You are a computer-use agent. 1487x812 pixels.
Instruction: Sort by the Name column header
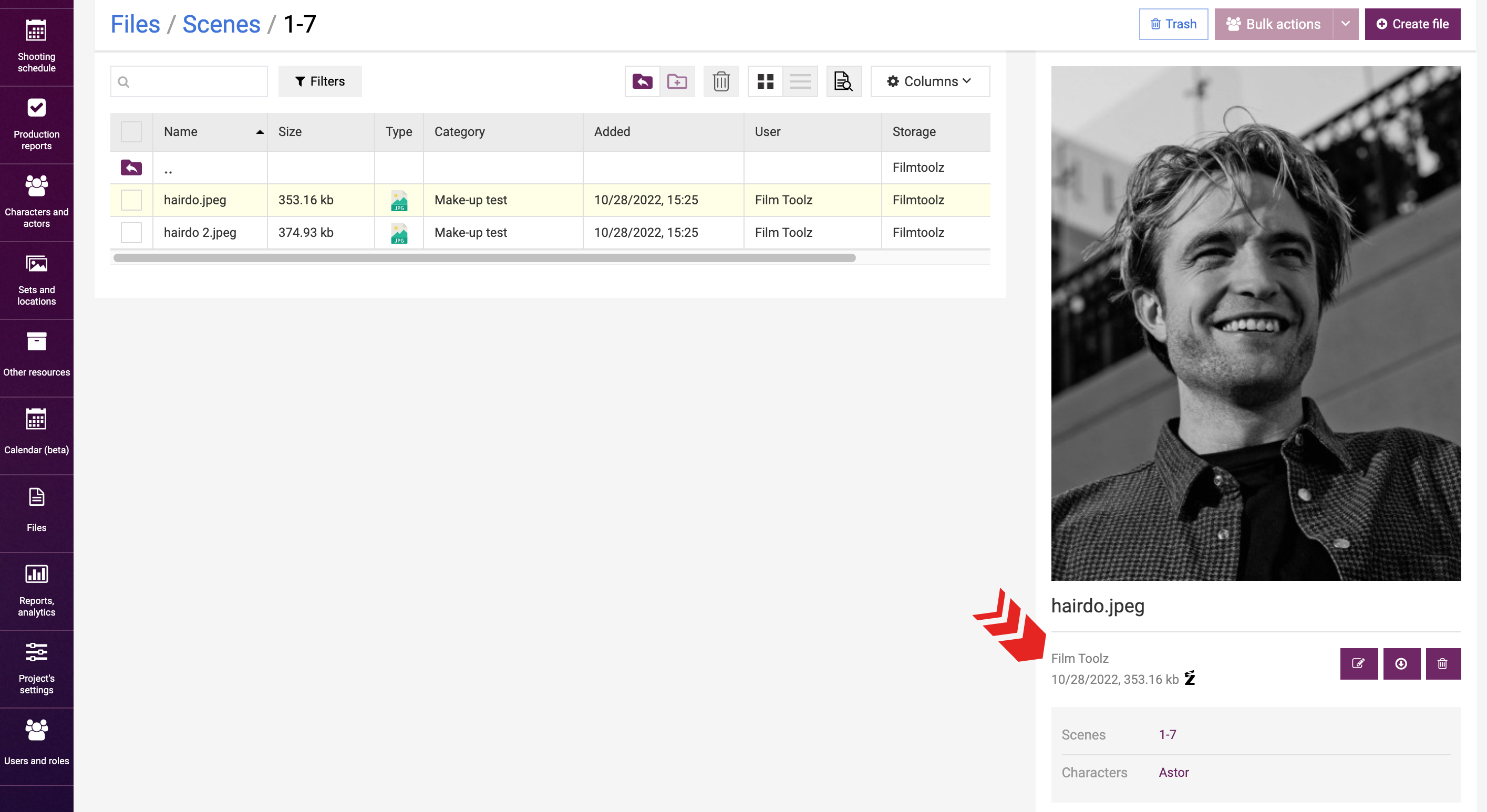[210, 132]
